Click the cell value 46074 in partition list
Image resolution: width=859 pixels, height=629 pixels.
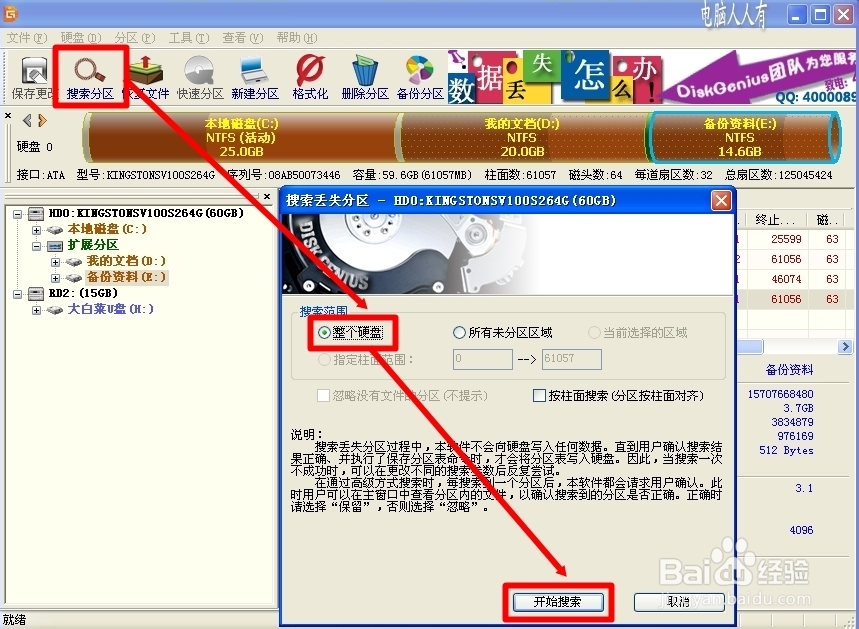786,279
